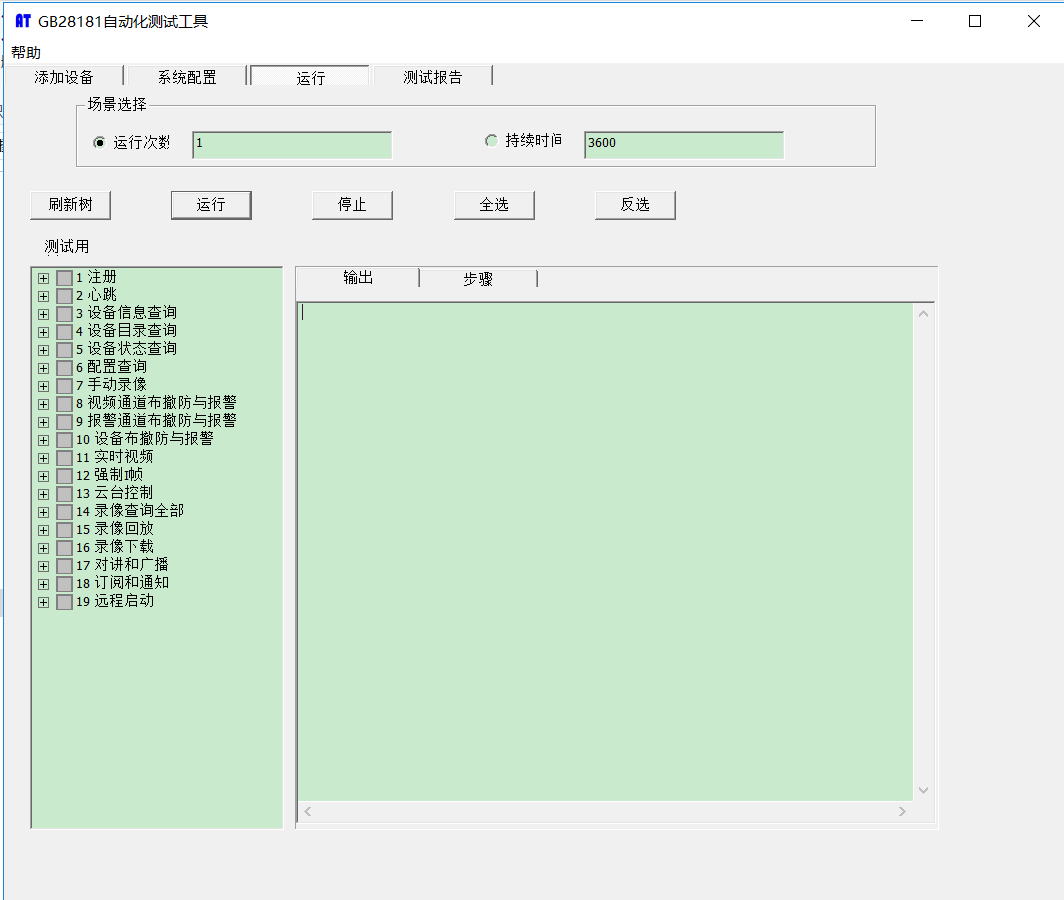Check the 6 配置查询 checkbox
1064x900 pixels.
pyautogui.click(x=64, y=368)
